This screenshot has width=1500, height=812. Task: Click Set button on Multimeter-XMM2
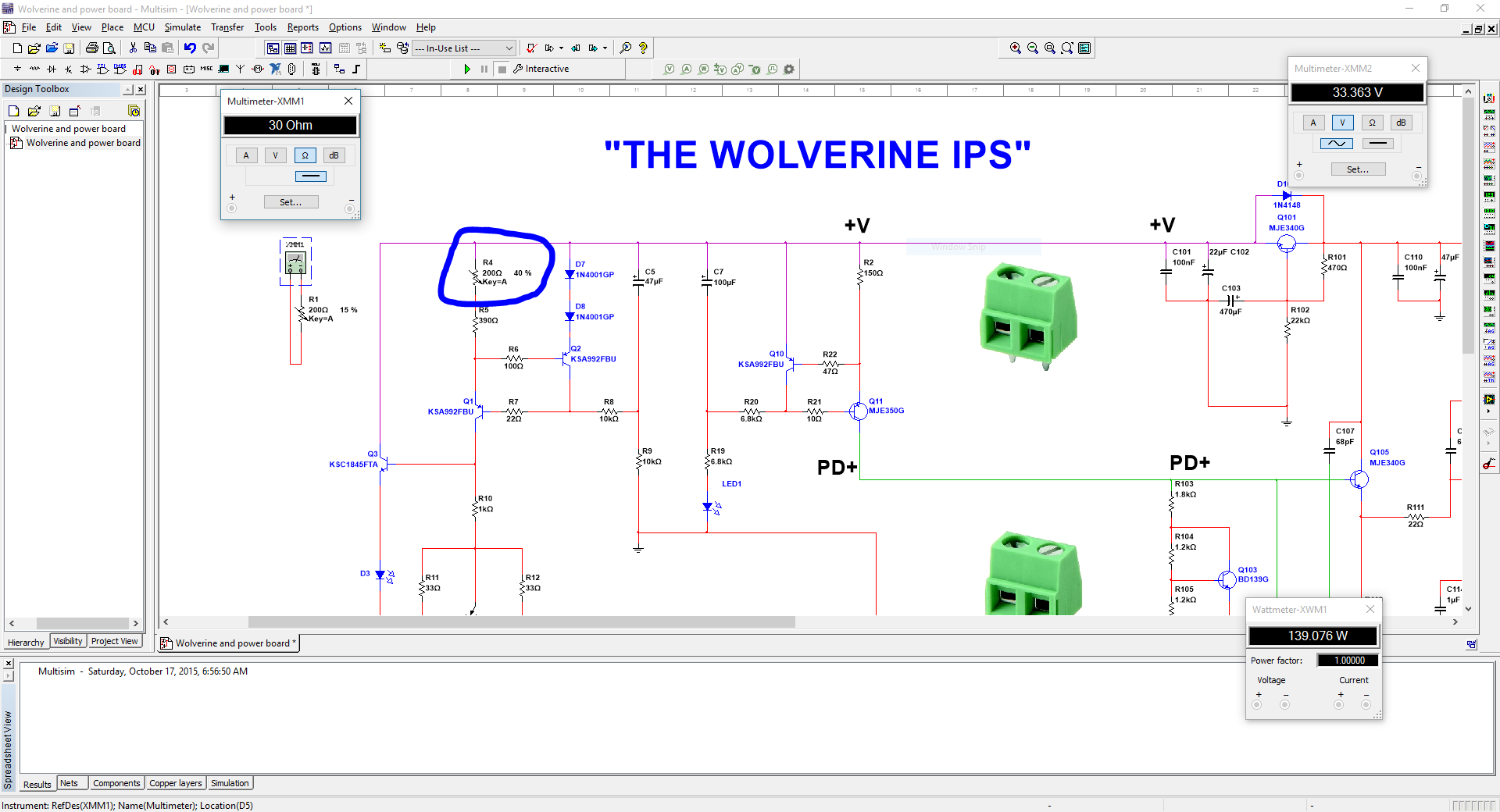[1358, 169]
